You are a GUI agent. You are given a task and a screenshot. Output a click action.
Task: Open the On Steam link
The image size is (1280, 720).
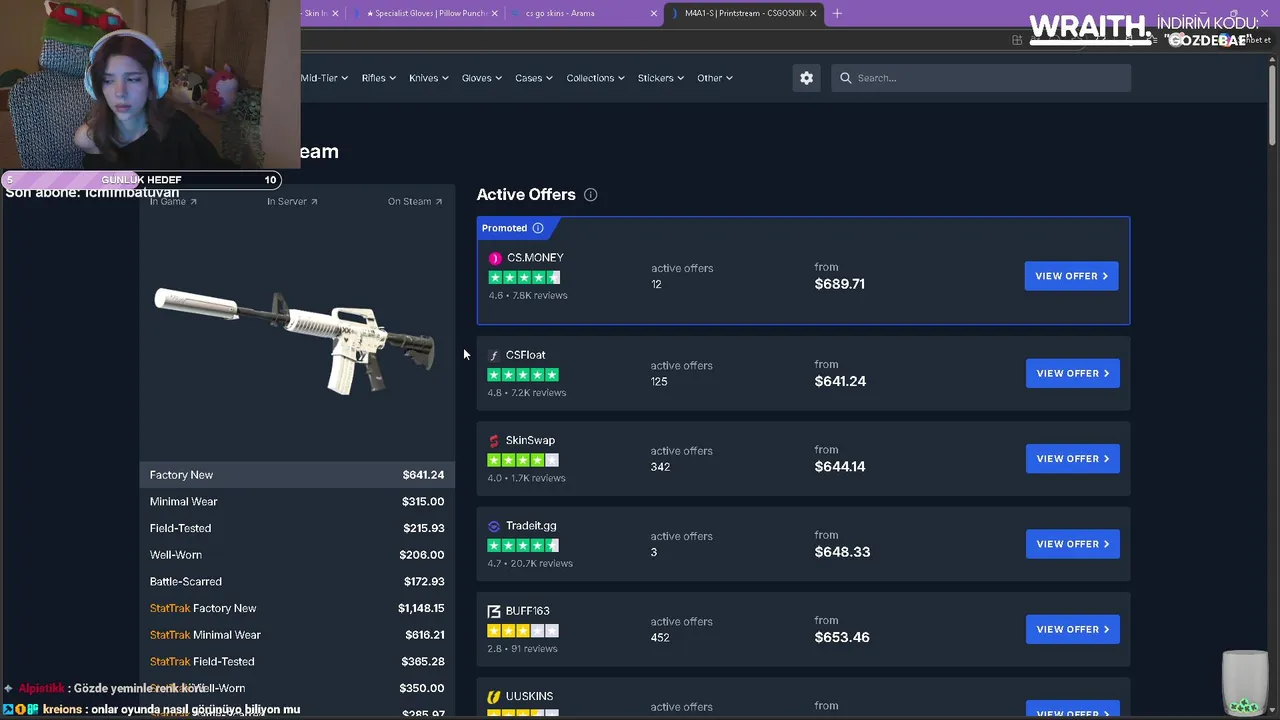(415, 201)
